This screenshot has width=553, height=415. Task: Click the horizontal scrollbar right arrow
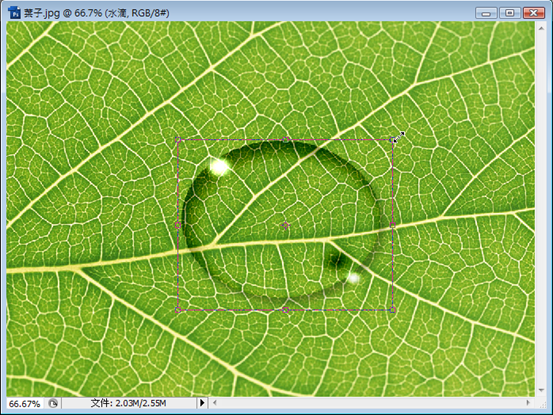(x=528, y=403)
